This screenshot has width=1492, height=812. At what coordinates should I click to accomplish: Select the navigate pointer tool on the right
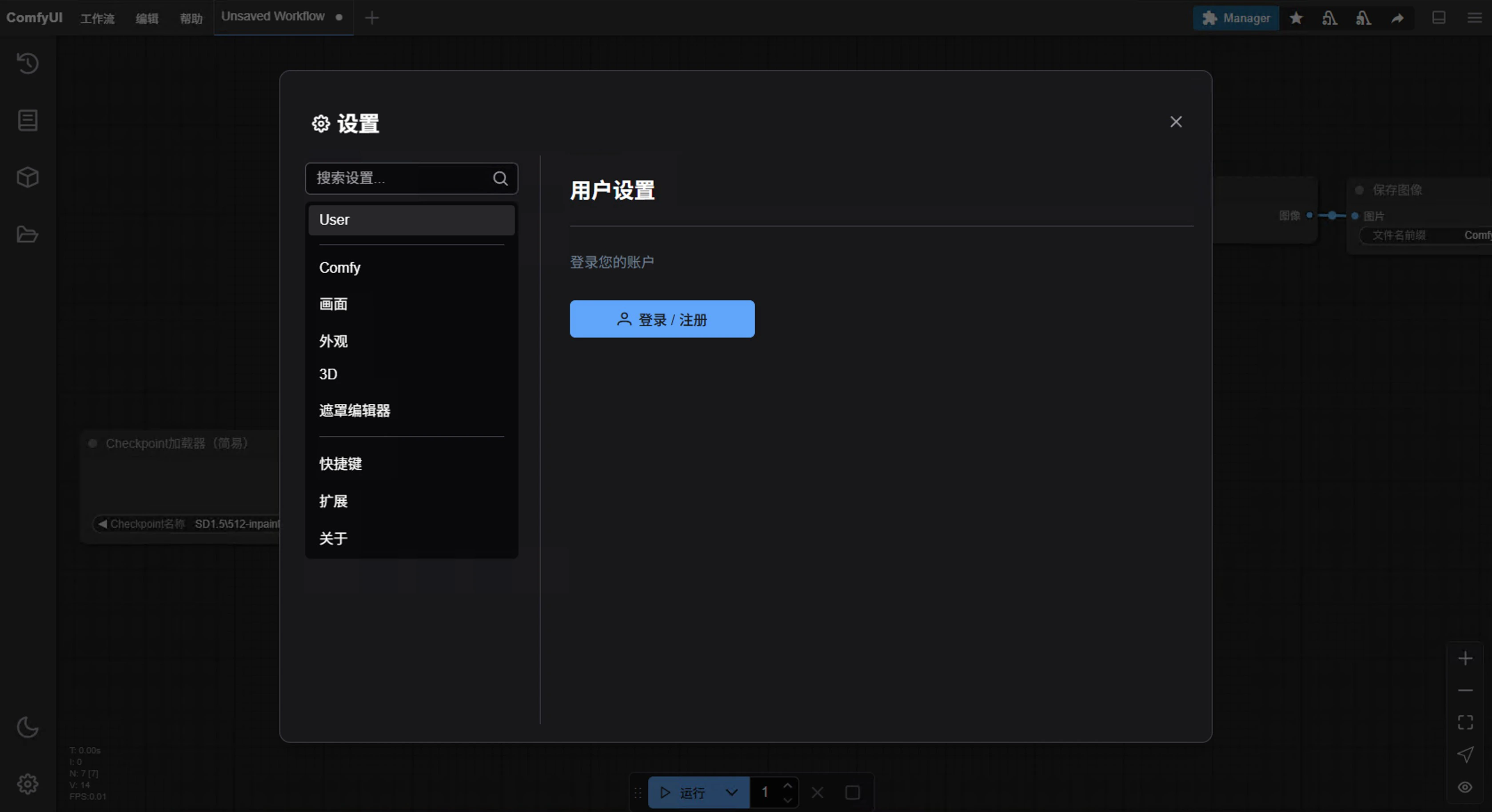click(x=1466, y=754)
